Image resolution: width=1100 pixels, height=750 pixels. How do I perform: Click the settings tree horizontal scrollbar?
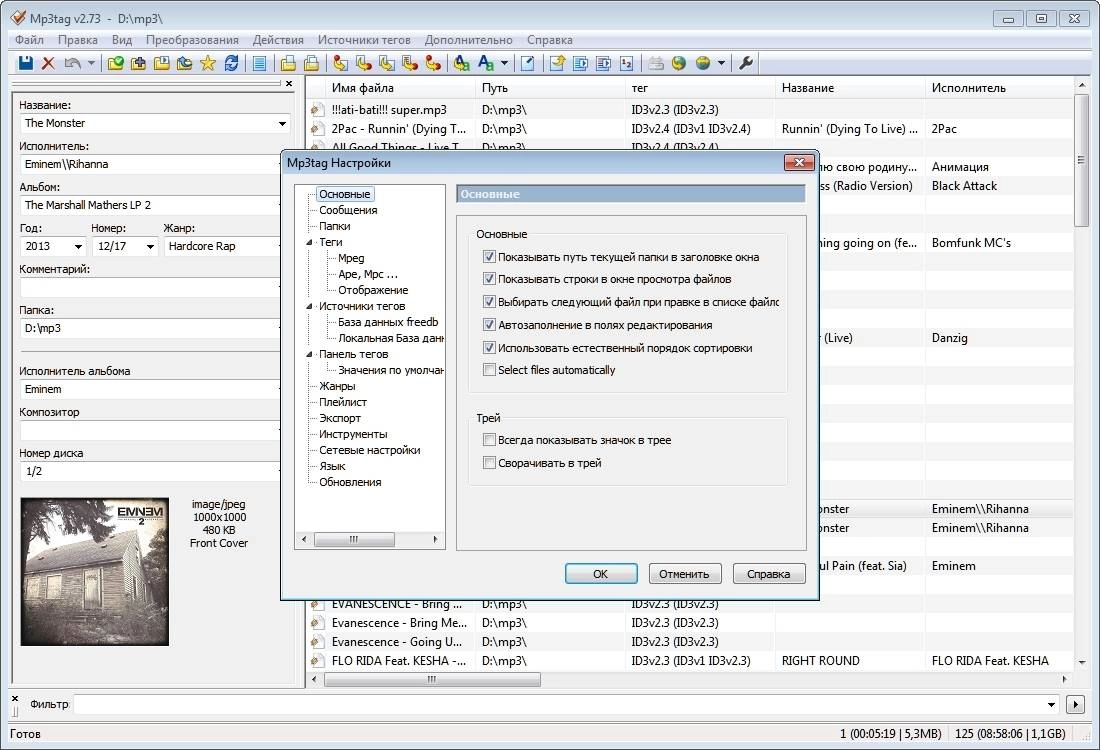click(354, 540)
